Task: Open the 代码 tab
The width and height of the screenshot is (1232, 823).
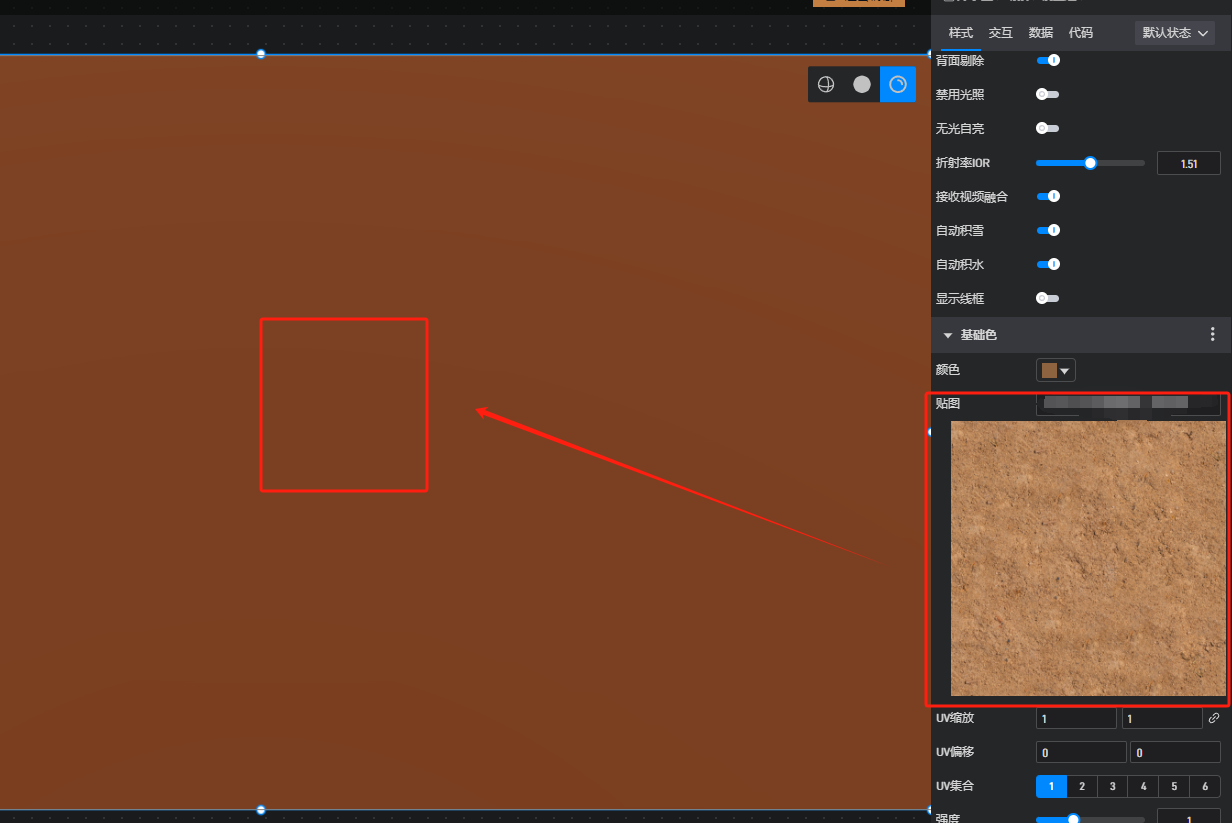Action: [1080, 33]
